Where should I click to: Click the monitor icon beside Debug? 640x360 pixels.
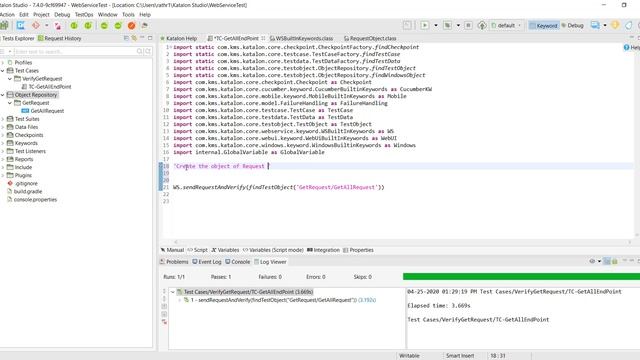pos(595,25)
